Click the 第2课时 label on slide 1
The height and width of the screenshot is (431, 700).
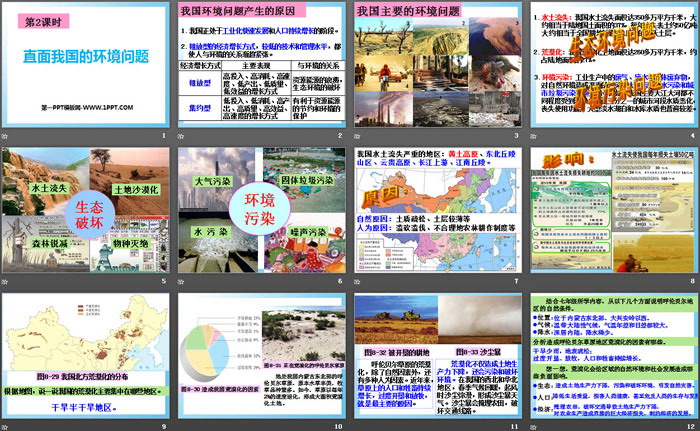pos(43,21)
